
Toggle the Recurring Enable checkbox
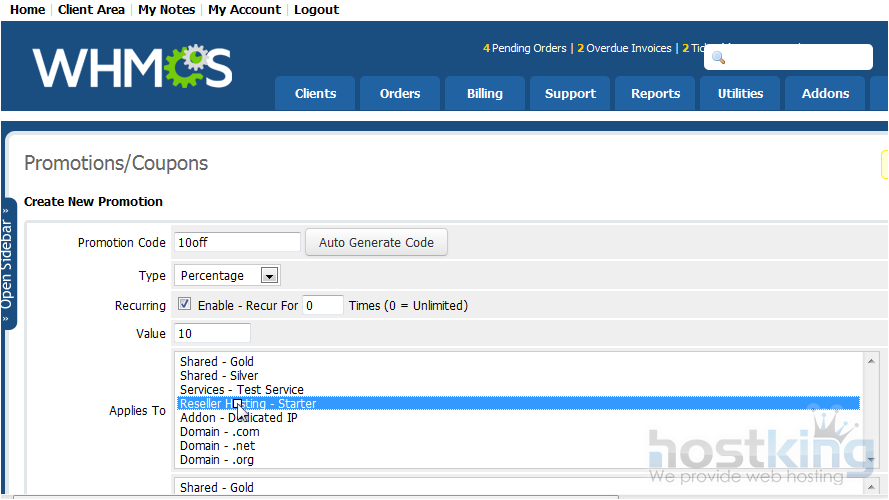point(184,304)
